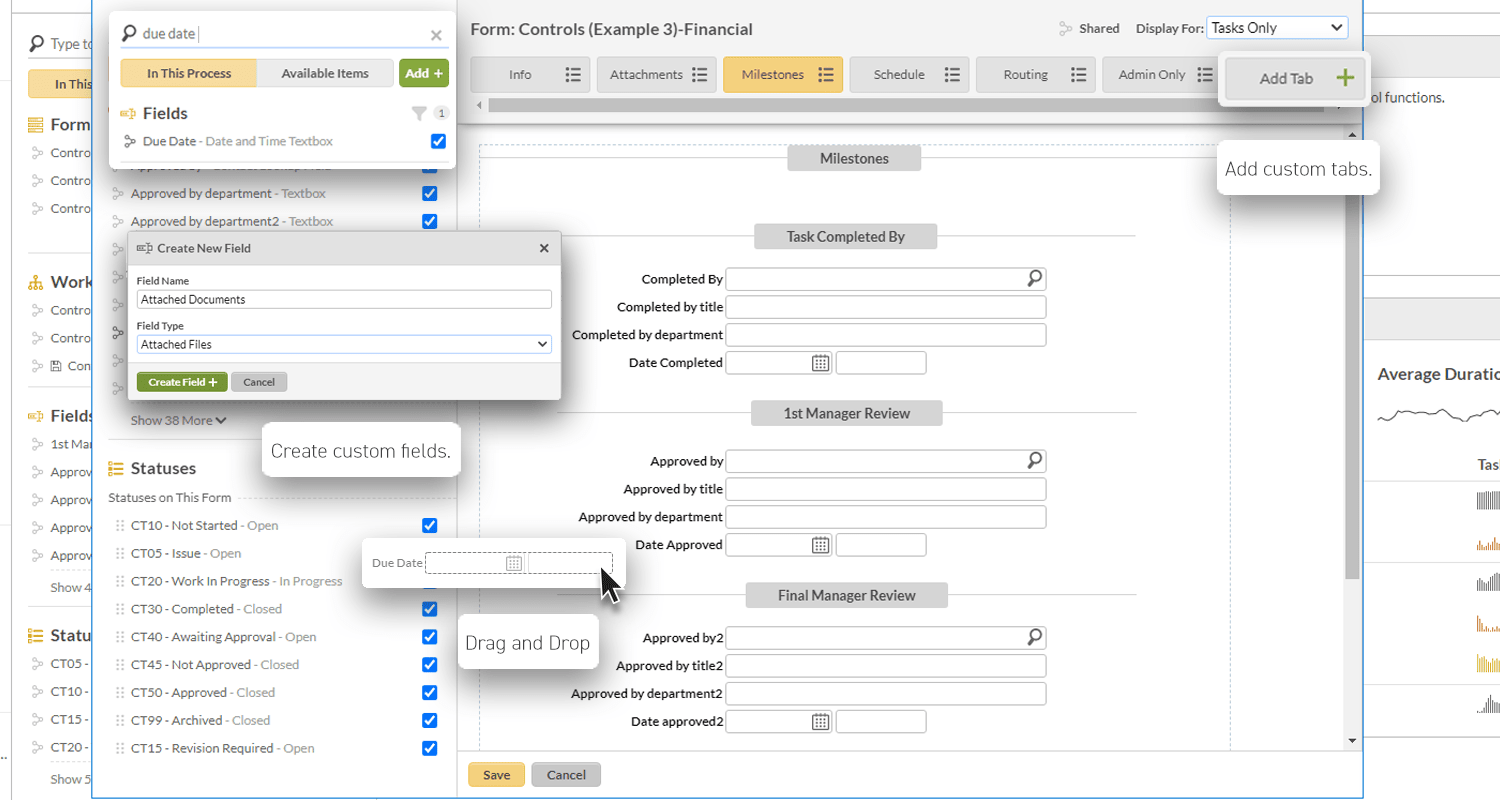Viewport: 1500px width, 800px height.
Task: Open calendar picker for Date Approved
Action: (820, 545)
